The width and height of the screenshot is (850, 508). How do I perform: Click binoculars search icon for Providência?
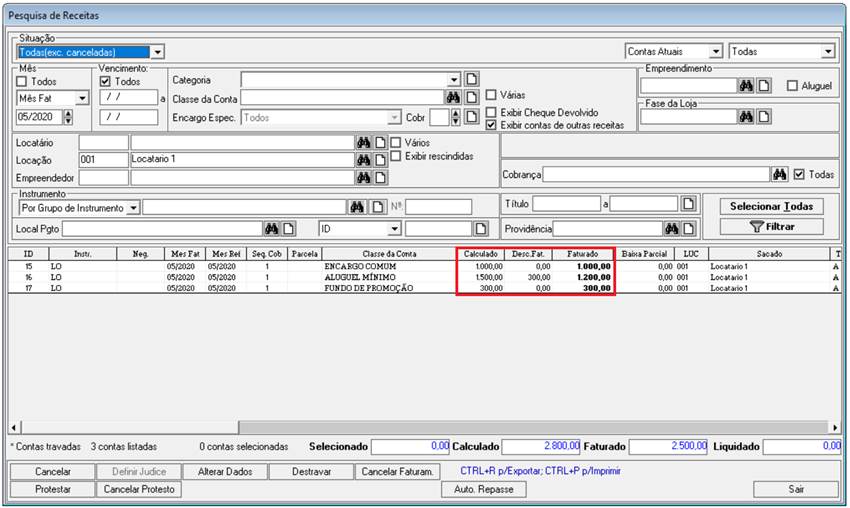pyautogui.click(x=672, y=229)
